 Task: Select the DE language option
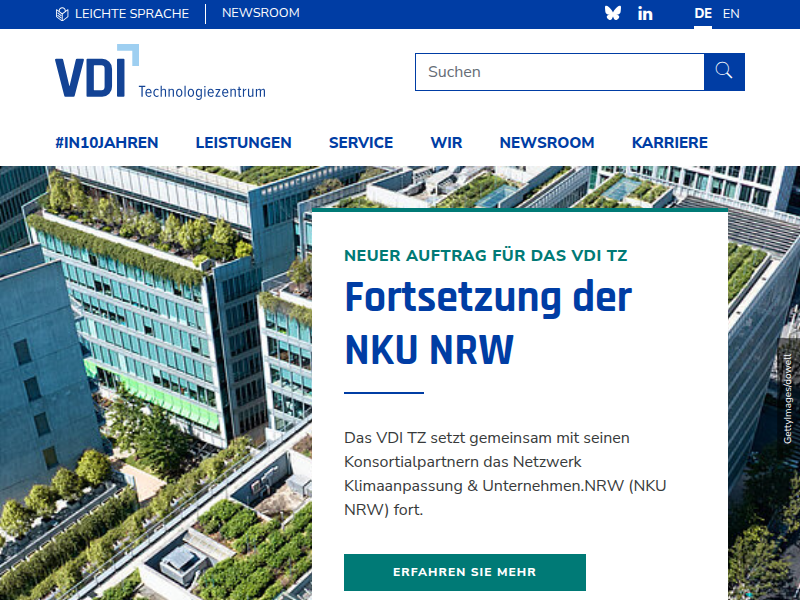703,14
